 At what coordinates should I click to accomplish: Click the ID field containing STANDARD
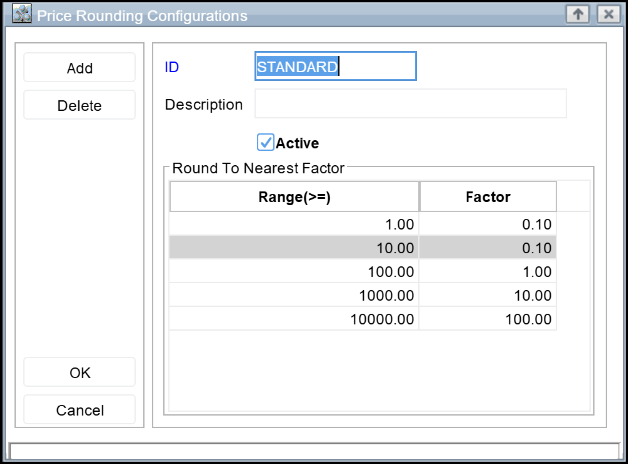335,67
